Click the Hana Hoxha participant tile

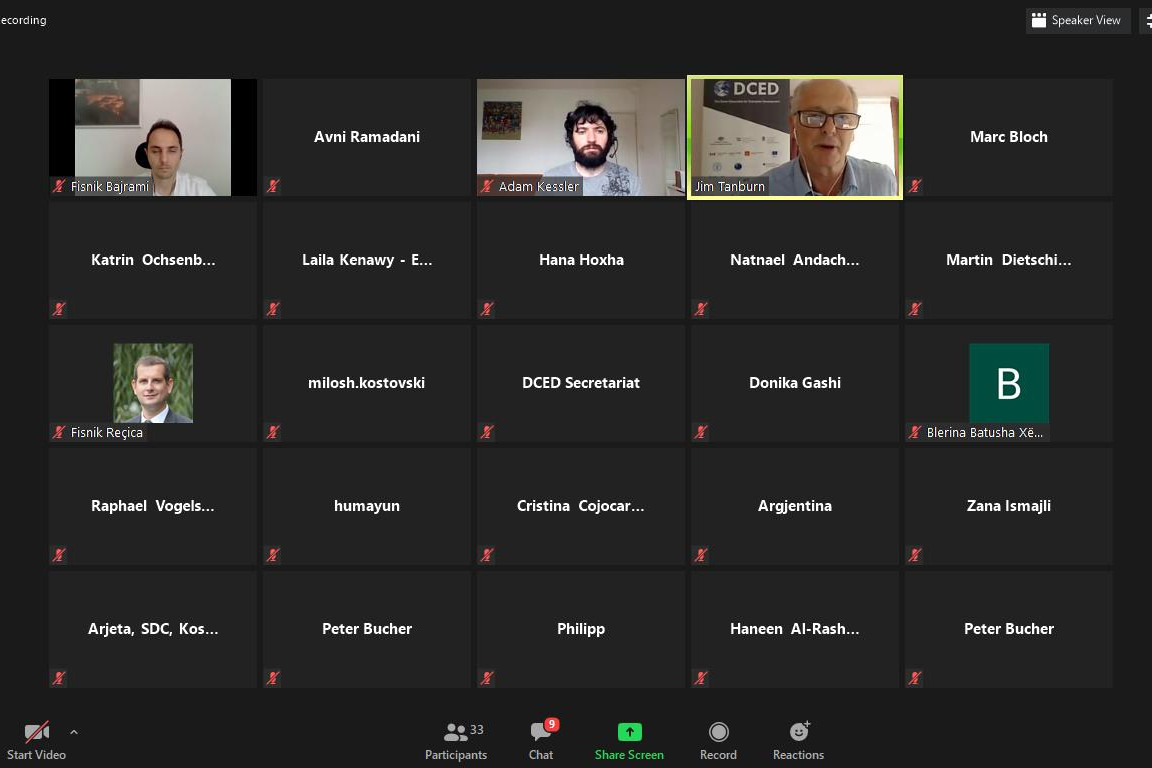click(580, 260)
